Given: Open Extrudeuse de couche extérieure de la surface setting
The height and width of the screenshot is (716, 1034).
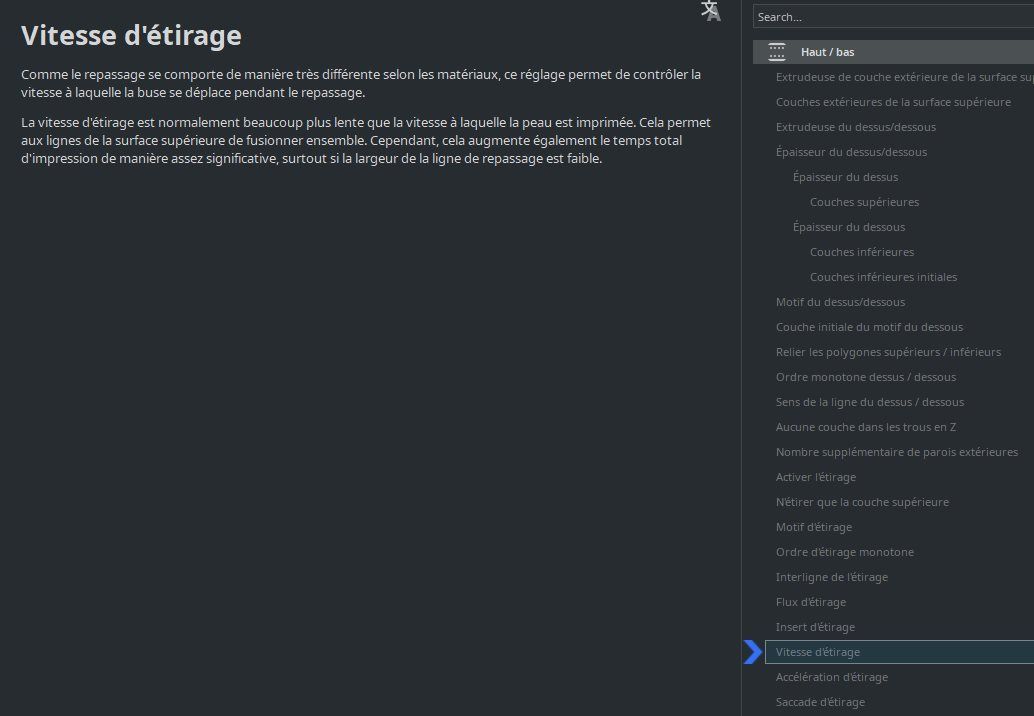Looking at the screenshot, I should [905, 77].
